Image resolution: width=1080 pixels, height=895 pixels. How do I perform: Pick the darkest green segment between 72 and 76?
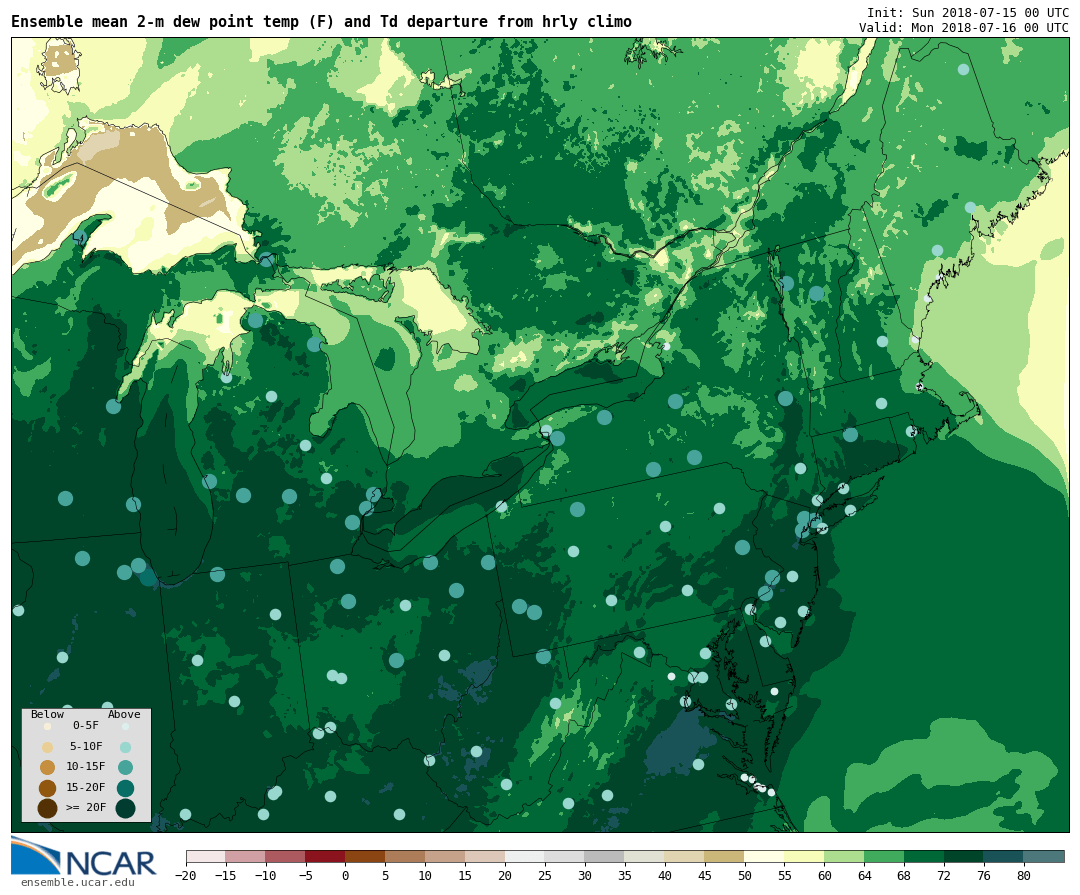pyautogui.click(x=964, y=856)
